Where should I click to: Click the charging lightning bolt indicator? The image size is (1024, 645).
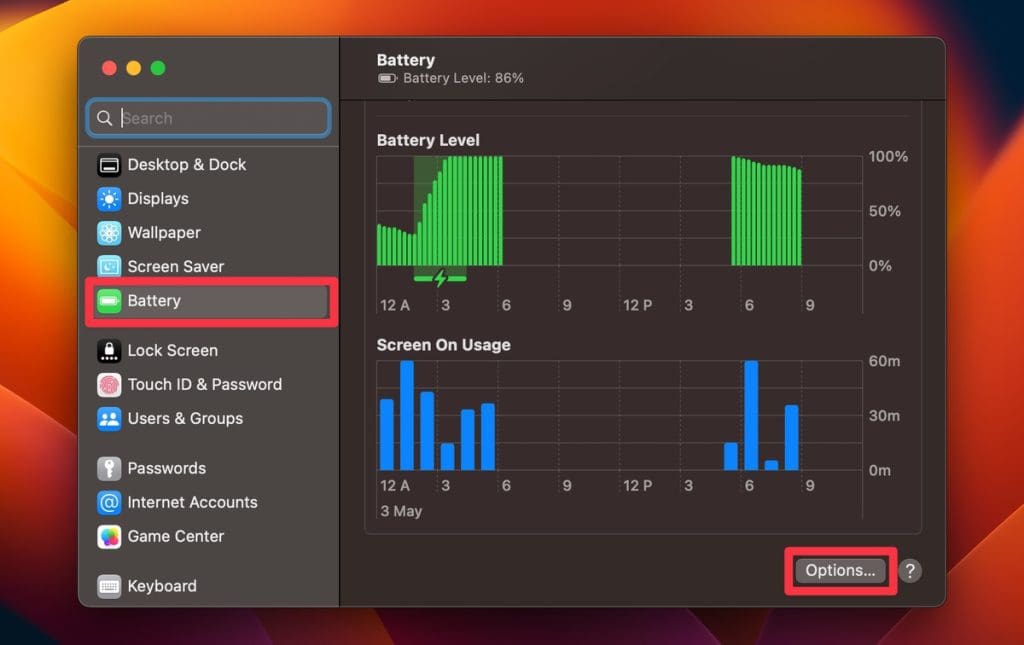point(440,278)
